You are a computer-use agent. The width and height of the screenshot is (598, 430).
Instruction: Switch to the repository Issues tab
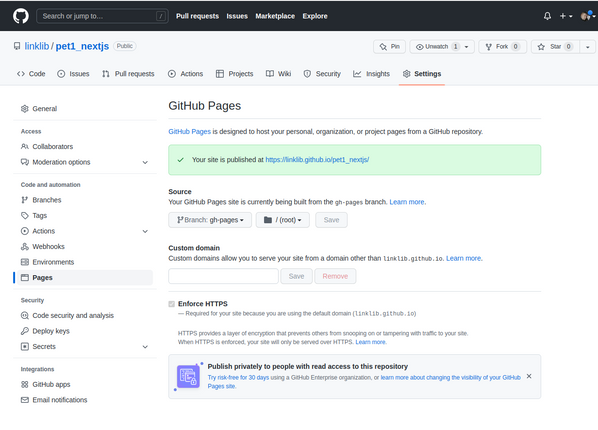click(73, 74)
